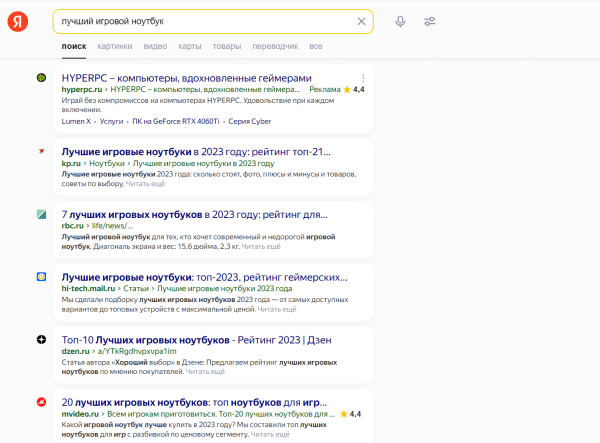Switch to the 'видео' tab

[x=155, y=46]
